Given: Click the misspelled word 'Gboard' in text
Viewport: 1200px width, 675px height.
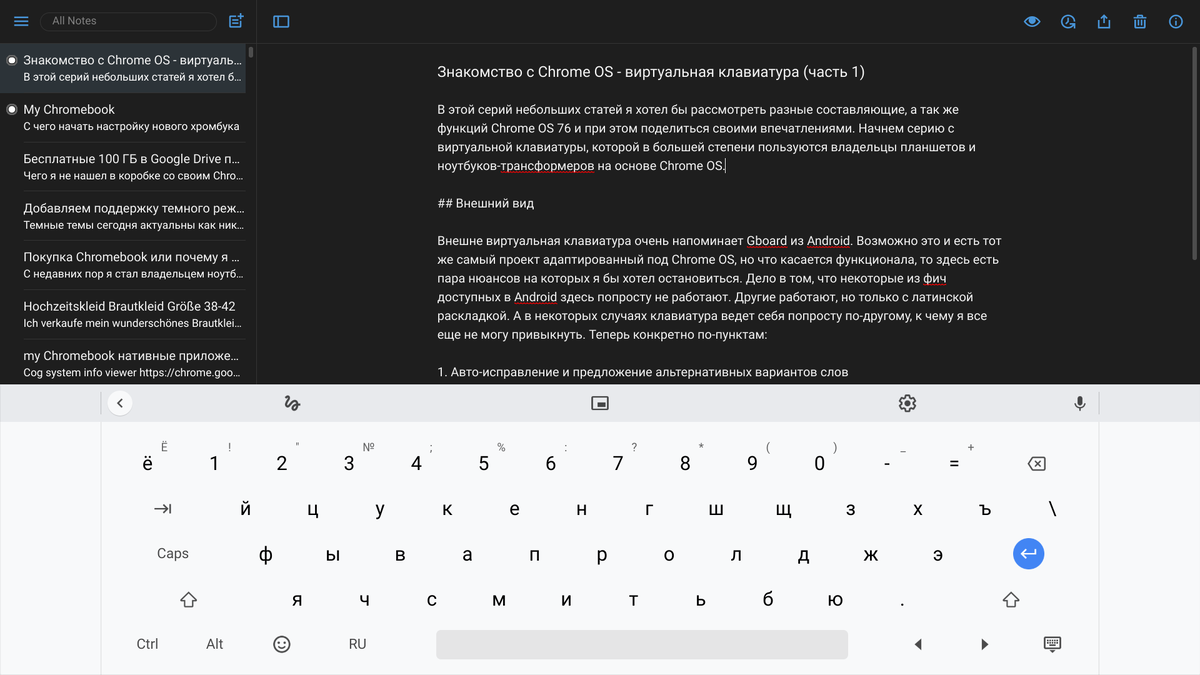Looking at the screenshot, I should [x=767, y=241].
